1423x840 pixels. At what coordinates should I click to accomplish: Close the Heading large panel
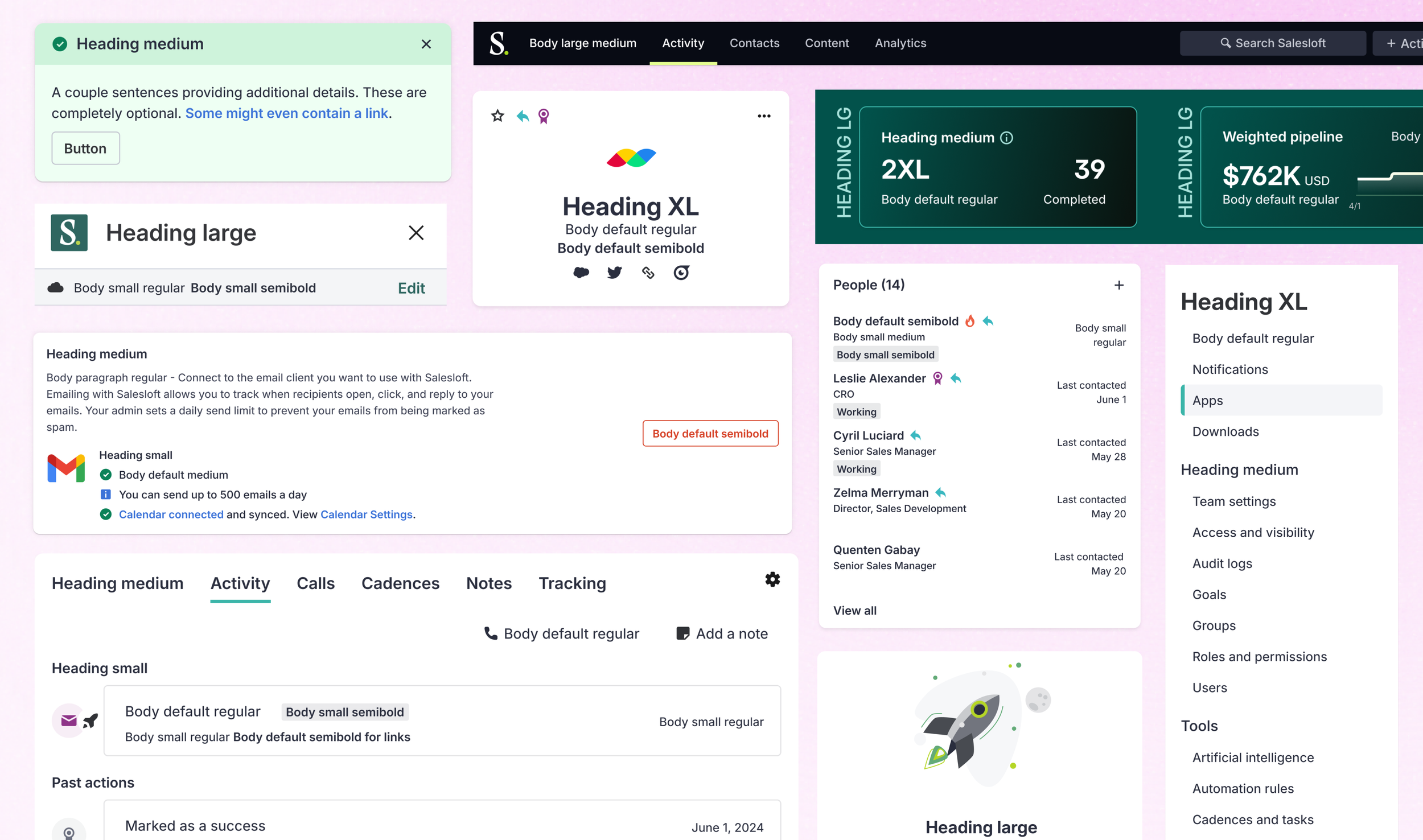point(416,233)
